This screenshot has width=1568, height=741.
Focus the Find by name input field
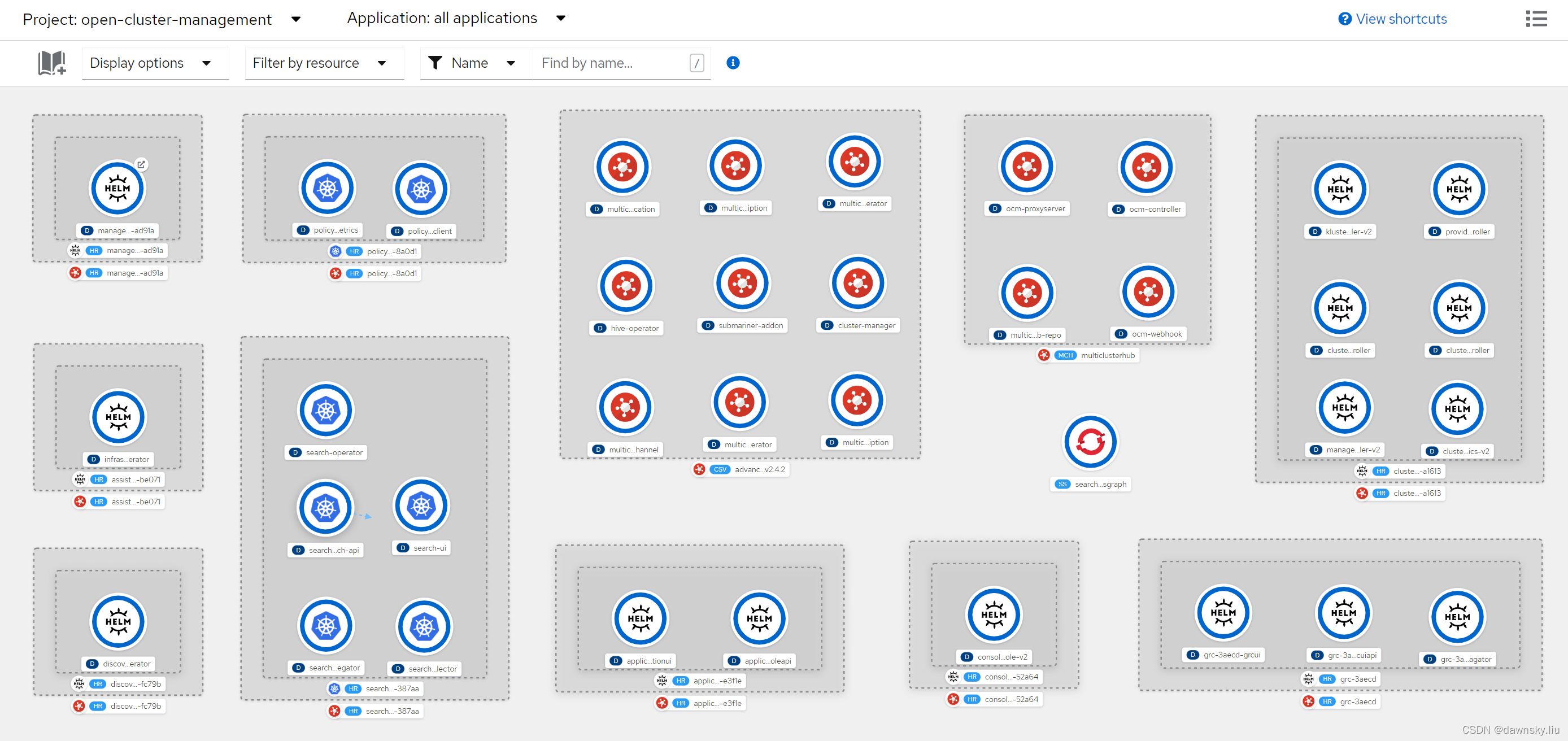tap(612, 63)
